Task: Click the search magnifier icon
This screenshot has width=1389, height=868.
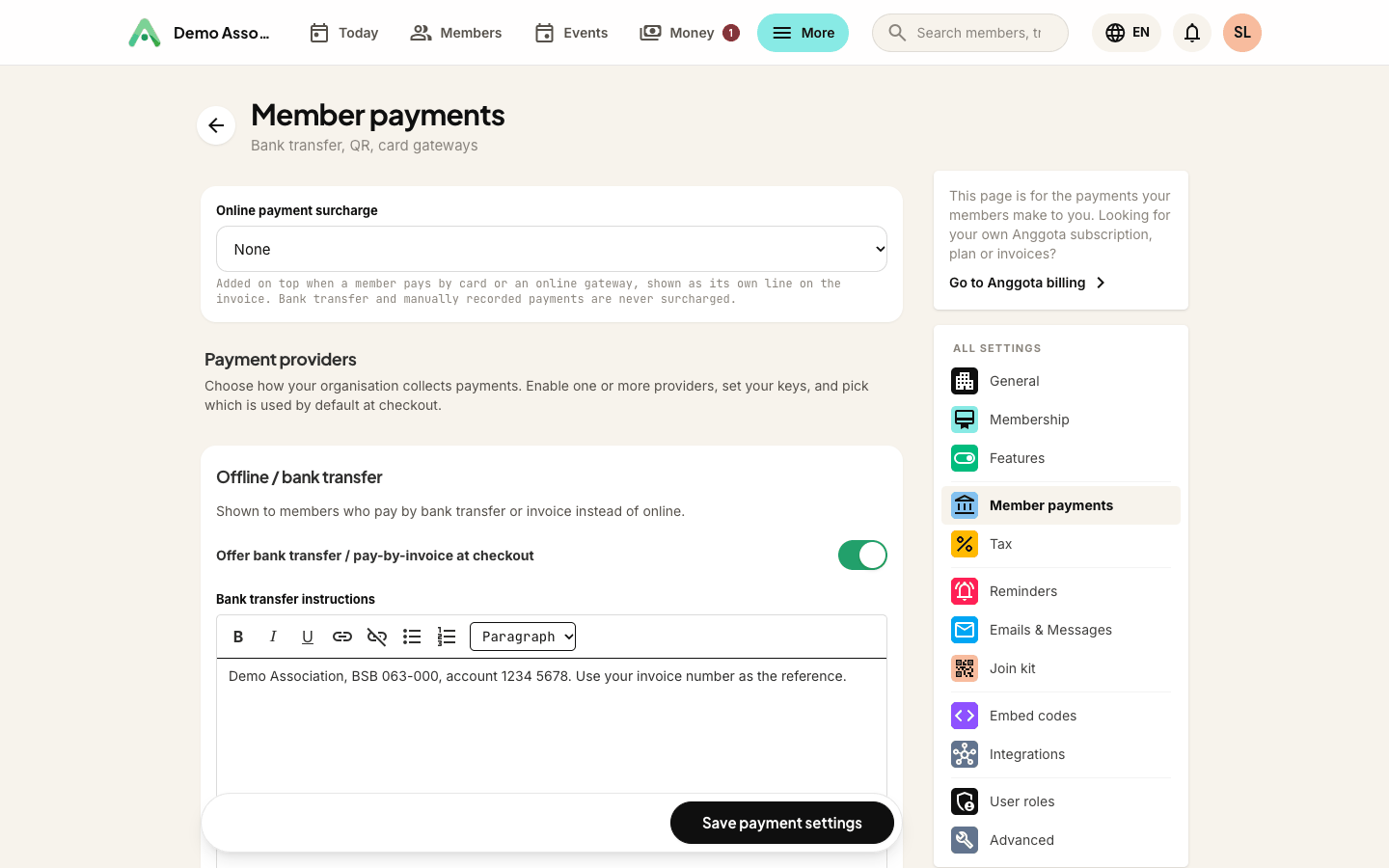Action: (897, 33)
